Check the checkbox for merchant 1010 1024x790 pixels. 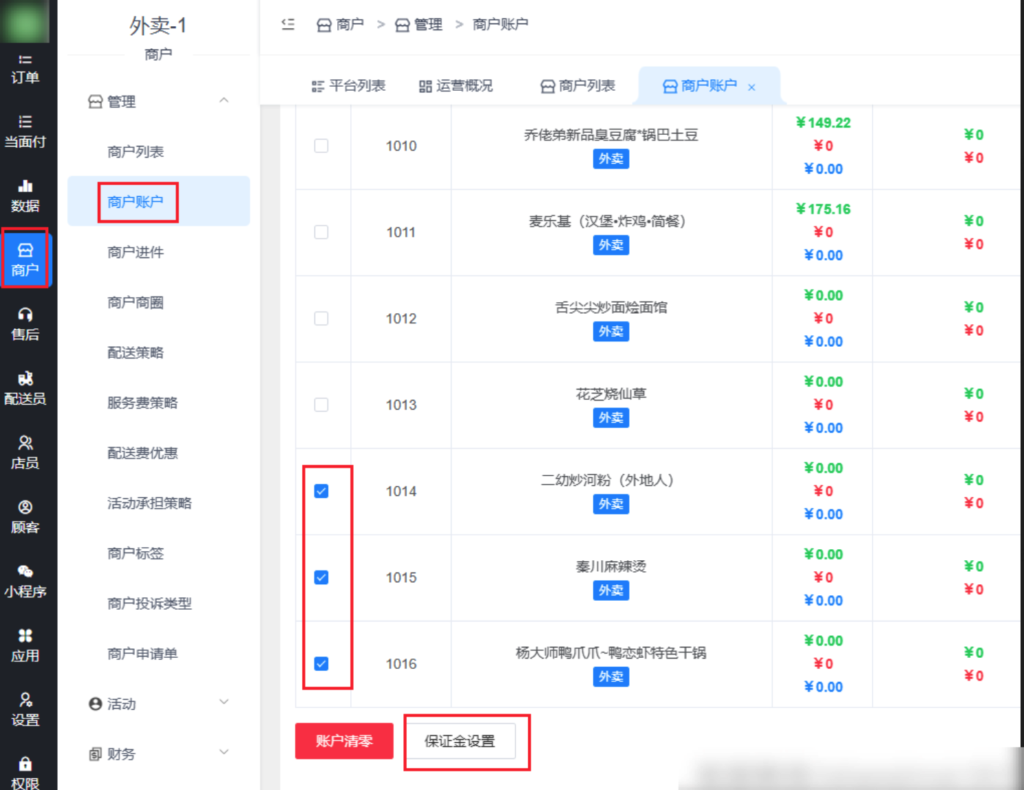point(321,146)
